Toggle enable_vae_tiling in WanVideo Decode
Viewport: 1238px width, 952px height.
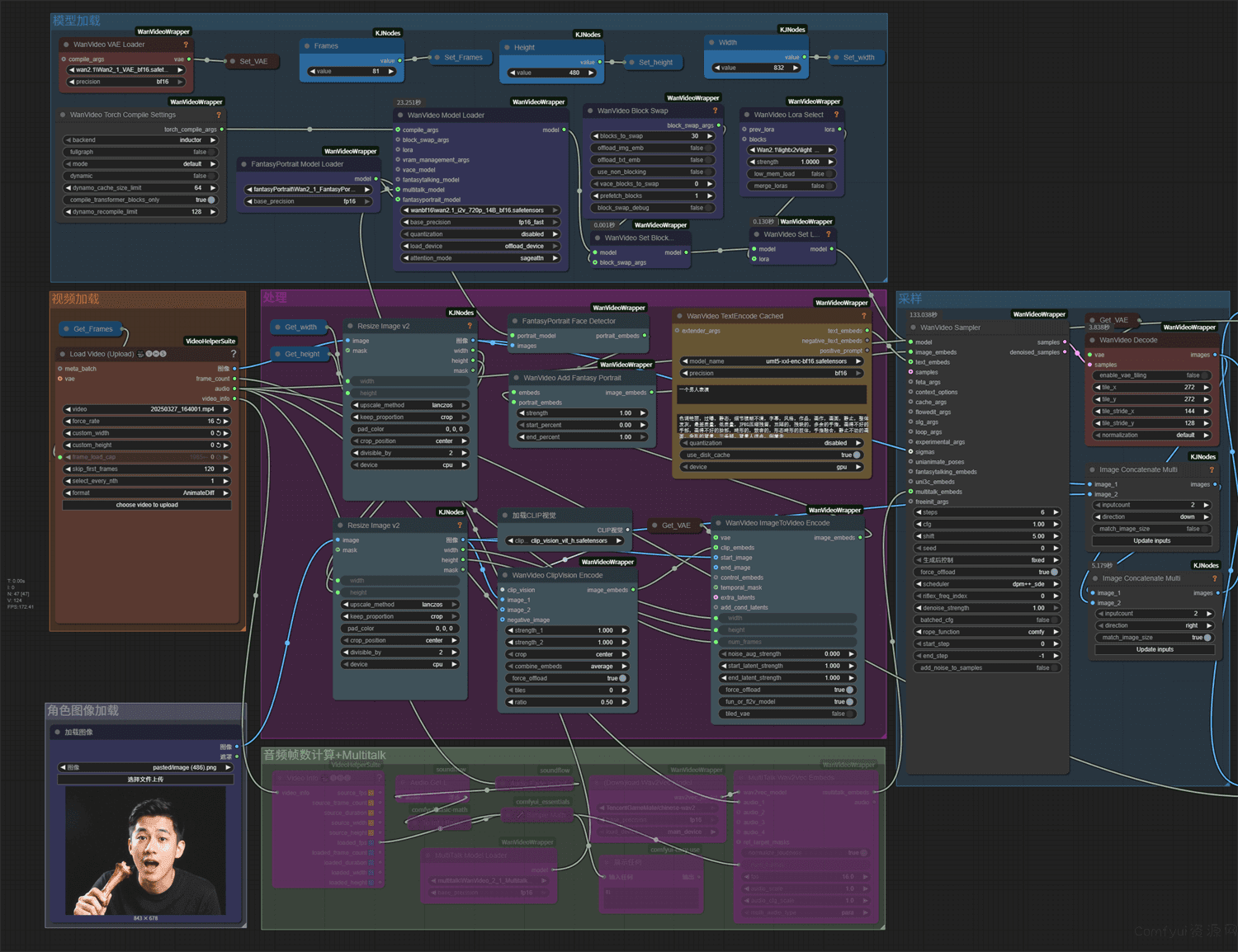pyautogui.click(x=1153, y=375)
